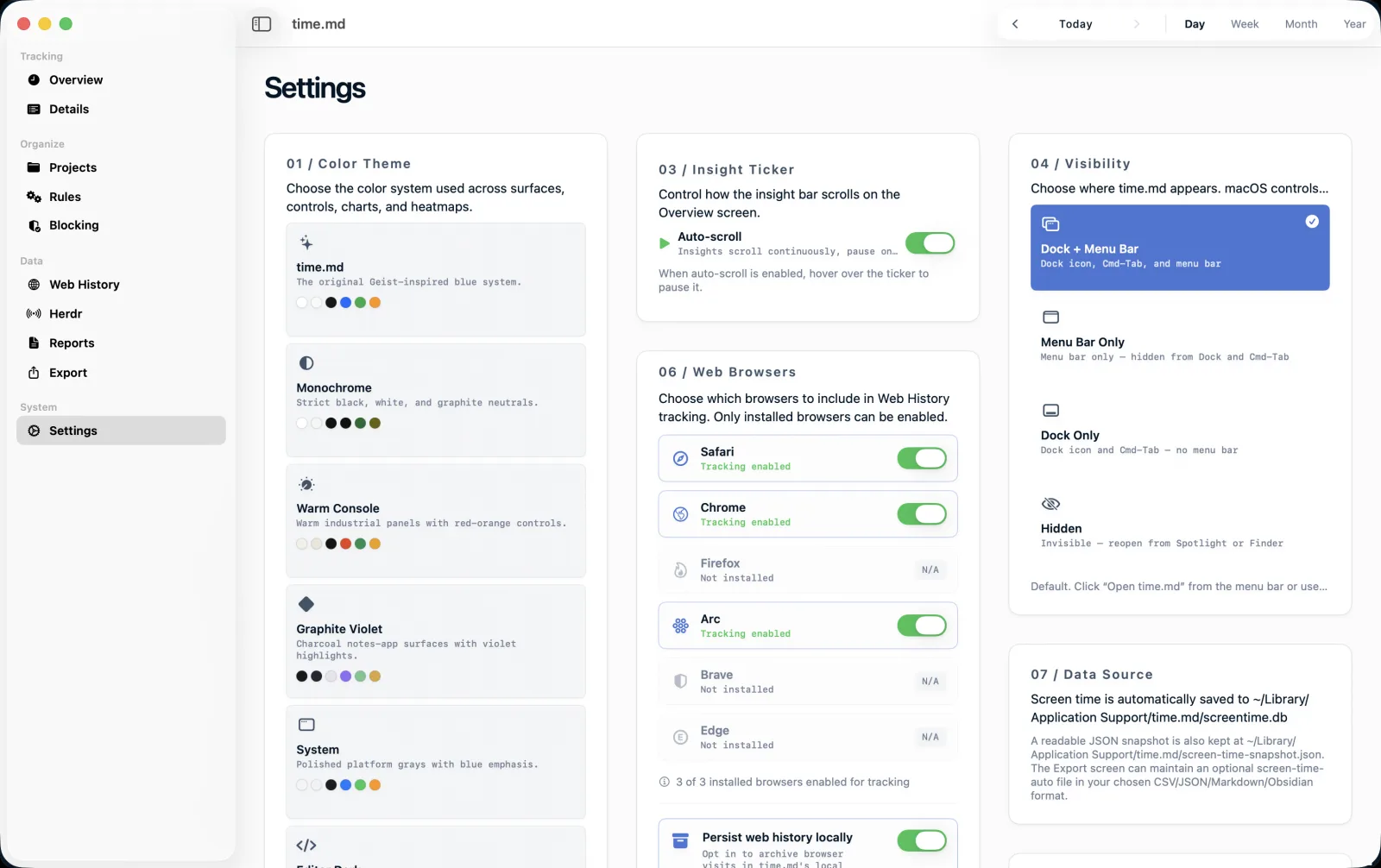Open the Overview sidebar icon
This screenshot has height=868, width=1381.
pyautogui.click(x=34, y=80)
